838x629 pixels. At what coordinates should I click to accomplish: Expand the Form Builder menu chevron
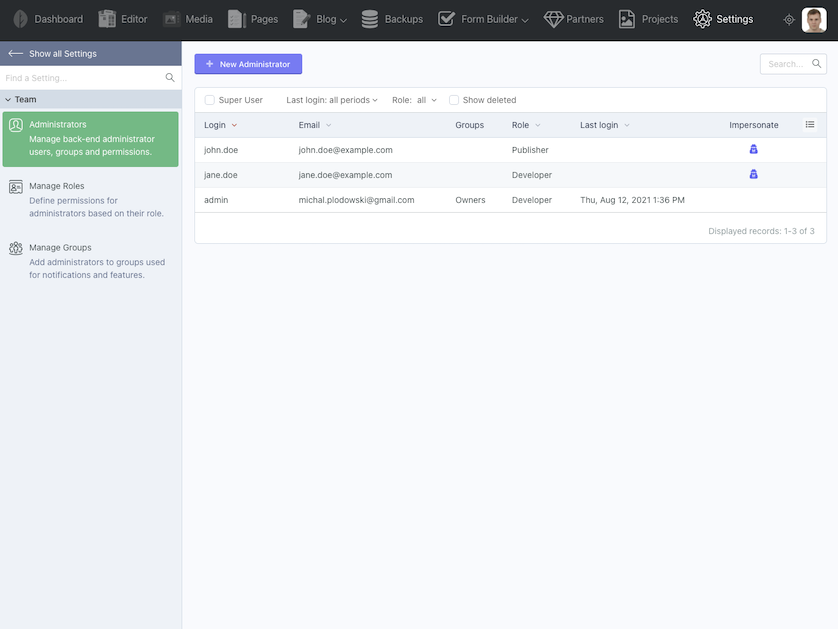525,20
